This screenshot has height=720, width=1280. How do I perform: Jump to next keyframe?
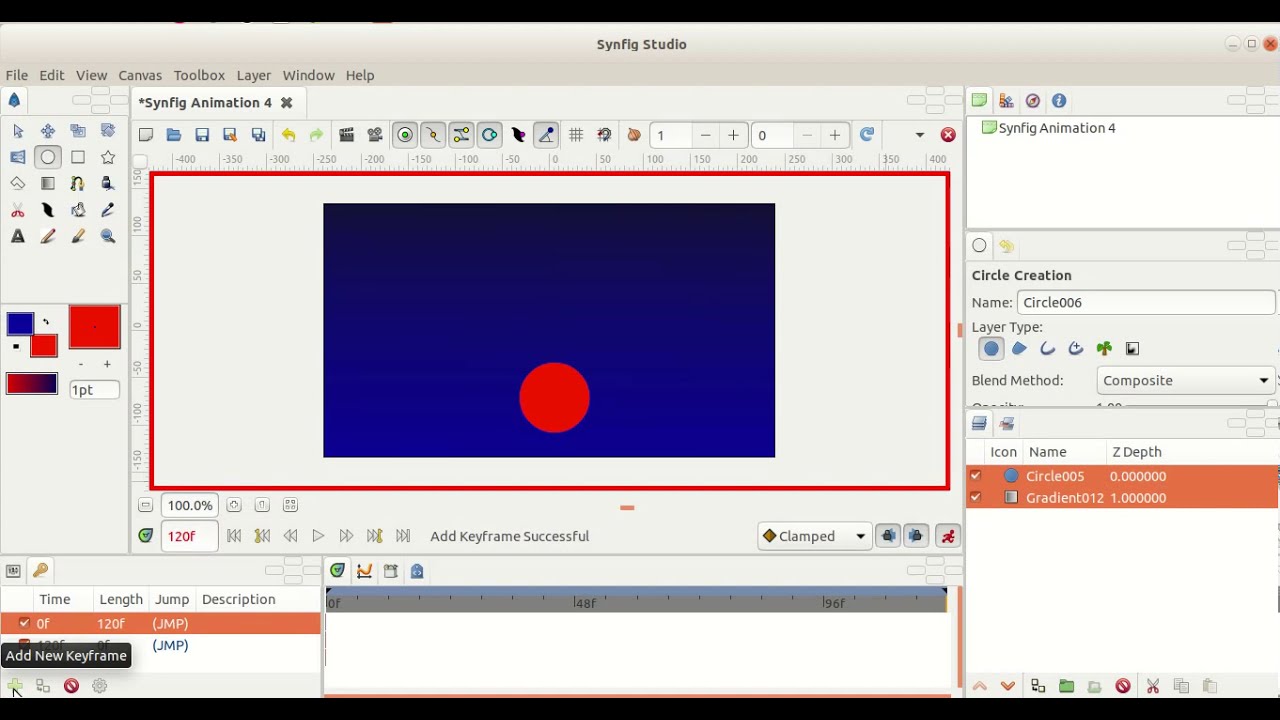pyautogui.click(x=375, y=536)
